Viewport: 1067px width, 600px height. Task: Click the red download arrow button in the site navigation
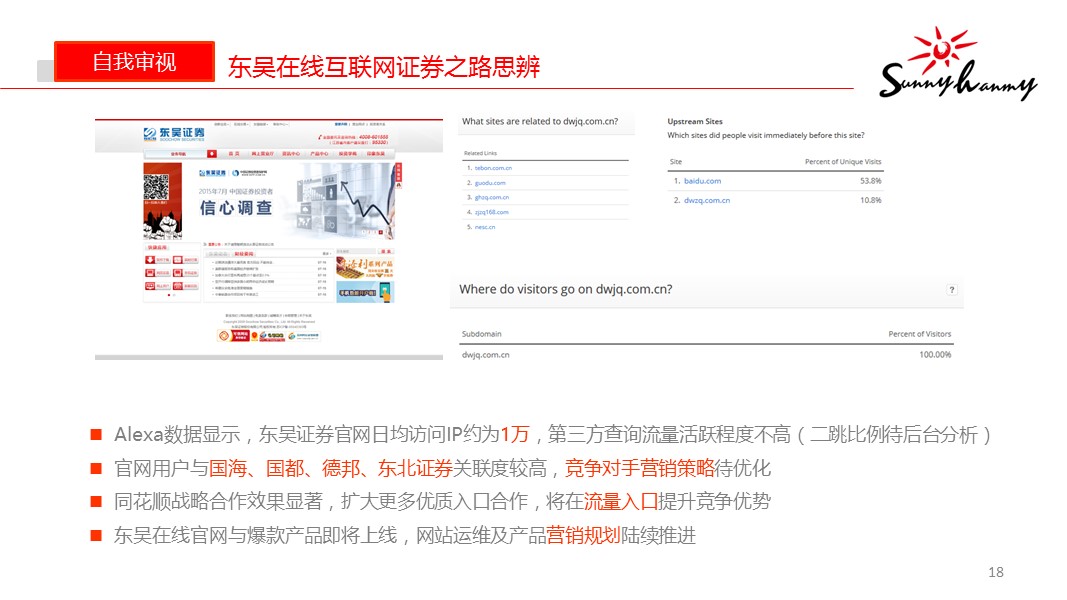[212, 154]
